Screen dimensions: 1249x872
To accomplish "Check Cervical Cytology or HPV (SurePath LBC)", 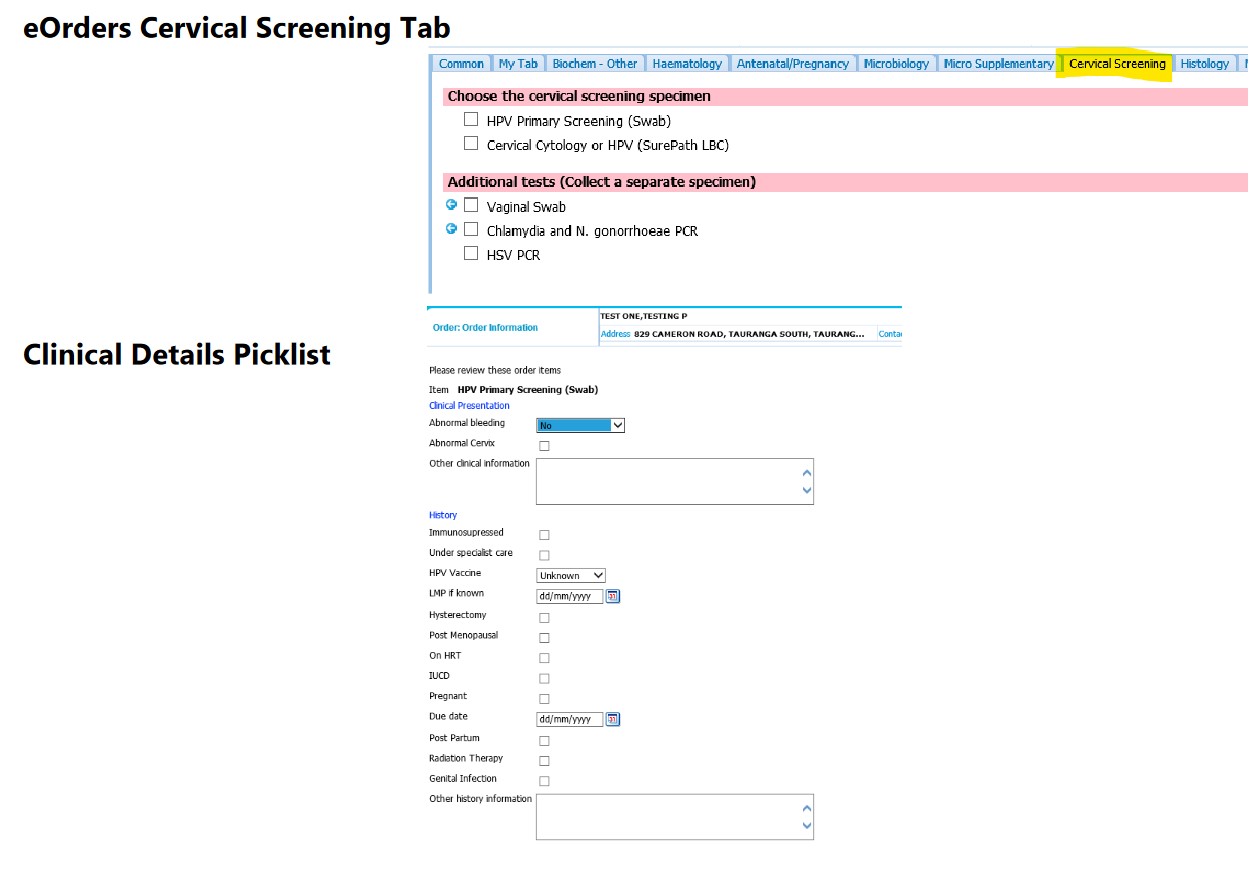I will pos(471,143).
